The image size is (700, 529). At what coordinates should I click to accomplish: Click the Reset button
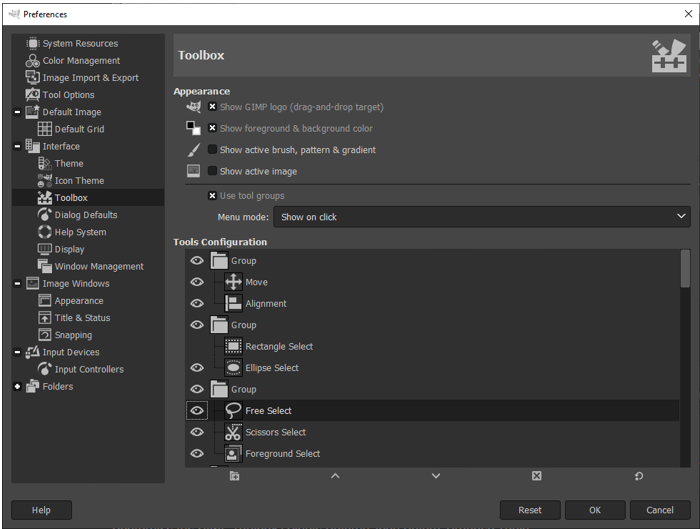[530, 510]
